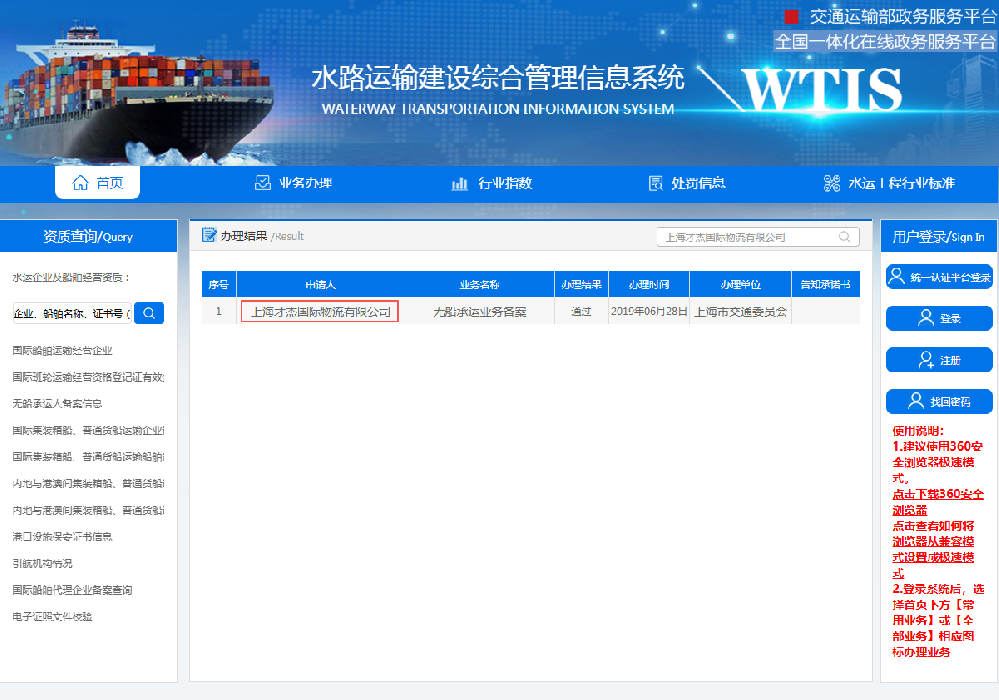
Task: Click the 上海市交通委员会 cell
Action: point(740,311)
